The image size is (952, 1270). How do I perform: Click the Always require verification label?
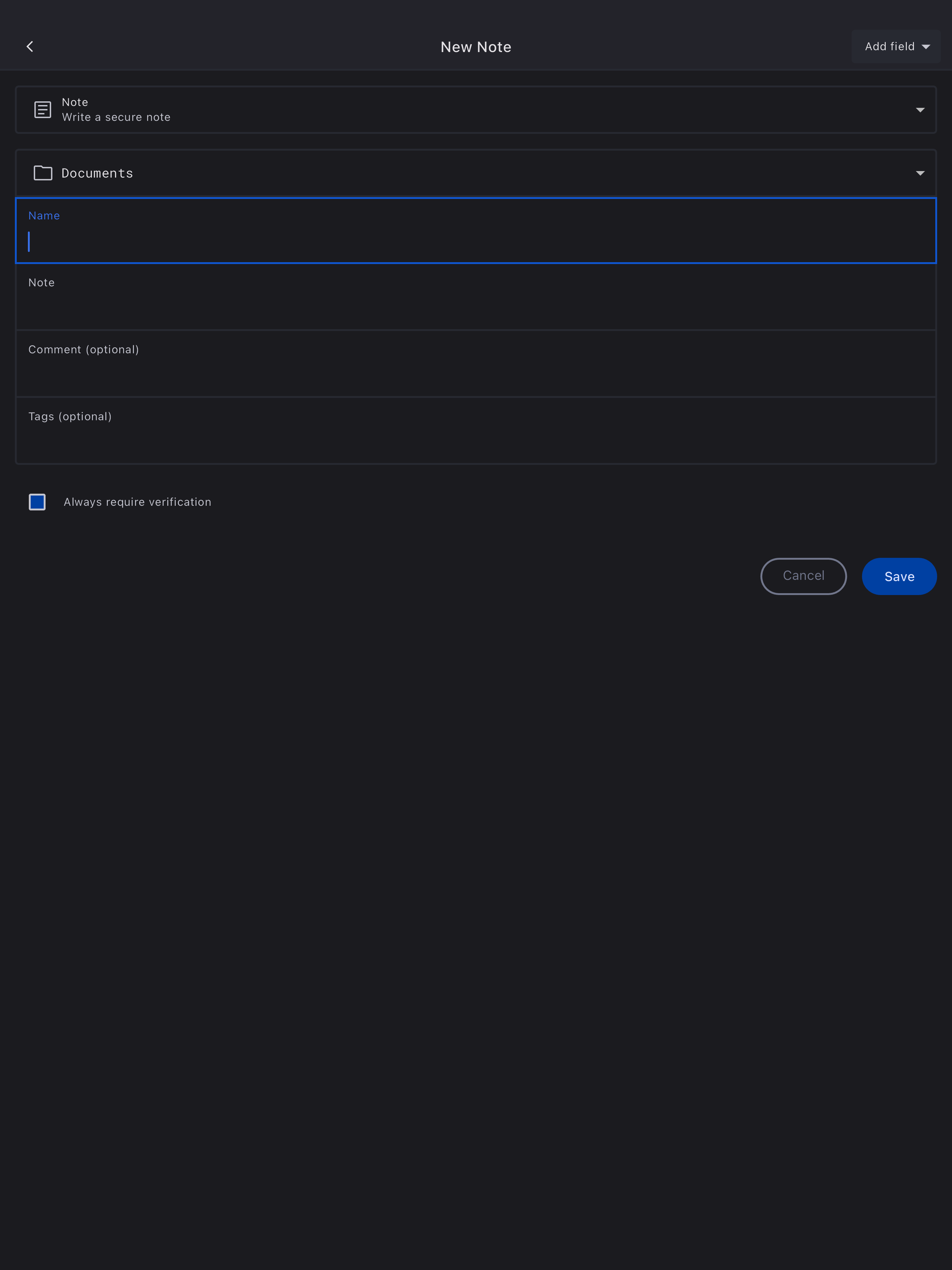[137, 502]
